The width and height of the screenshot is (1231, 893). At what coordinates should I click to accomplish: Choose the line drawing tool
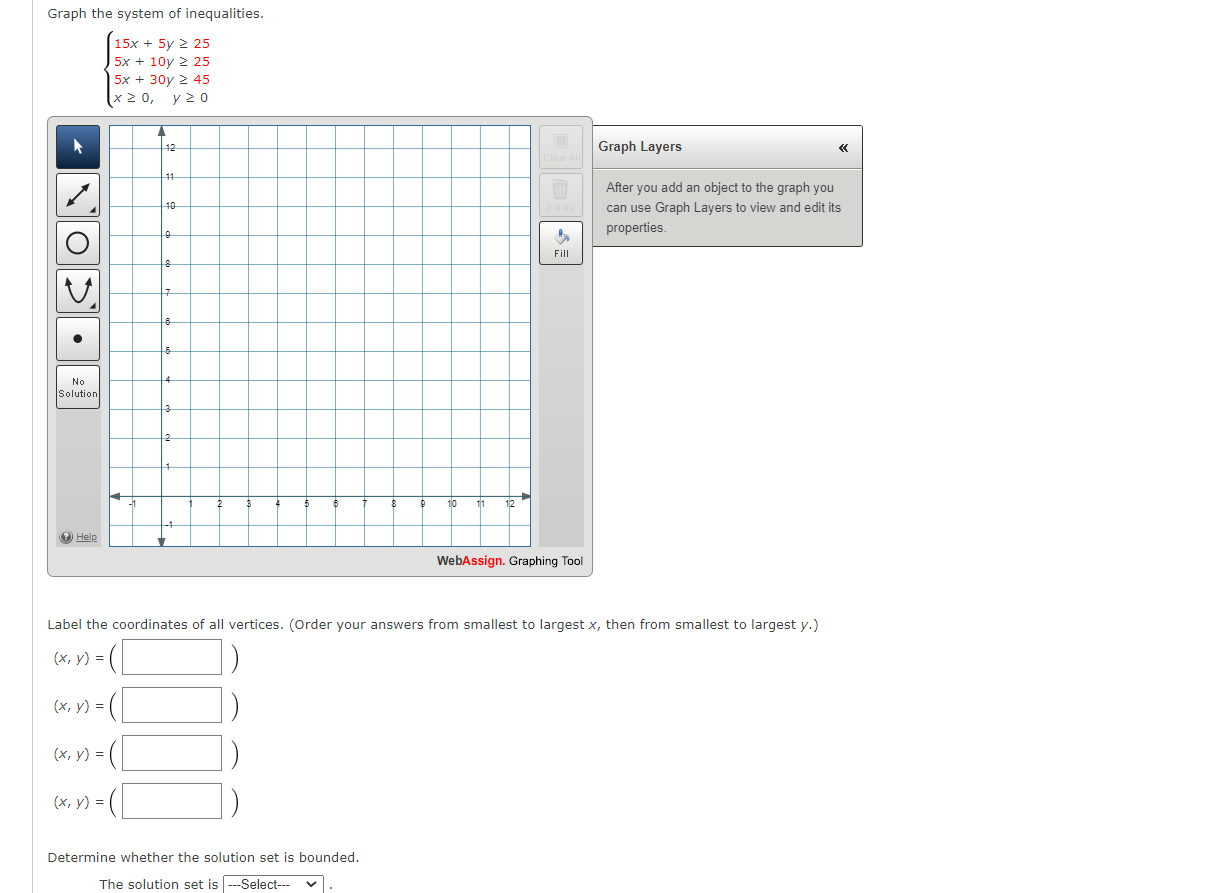[x=78, y=195]
